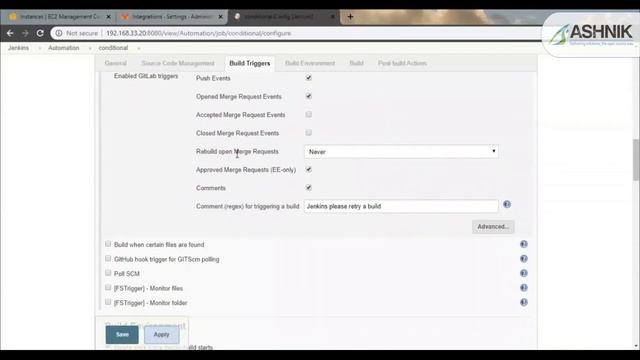Screen dimensions: 640x360
Task: Open help for Build when certain files found
Action: tap(524, 244)
